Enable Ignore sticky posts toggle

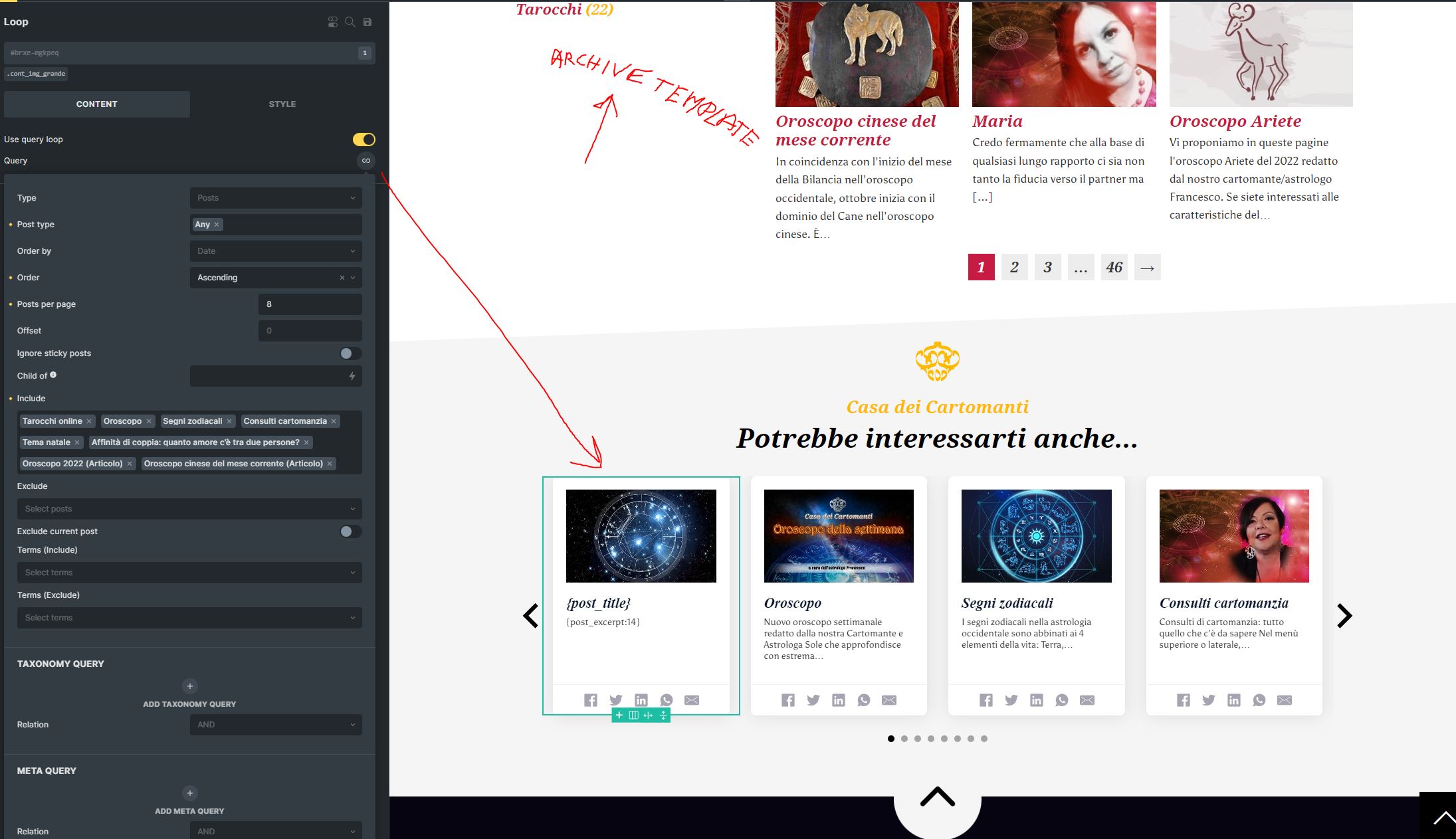[x=350, y=353]
